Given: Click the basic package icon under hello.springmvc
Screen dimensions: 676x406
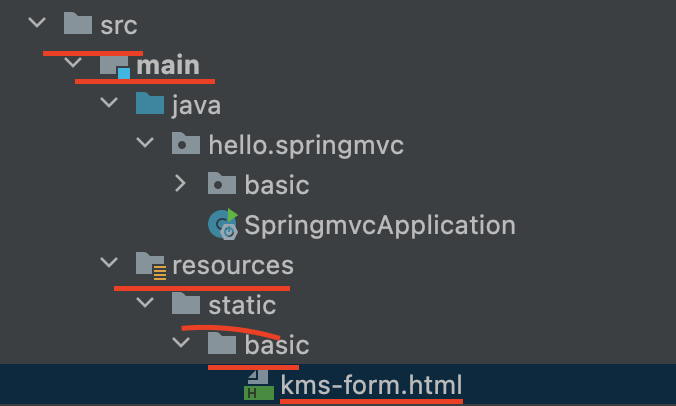Looking at the screenshot, I should [222, 184].
